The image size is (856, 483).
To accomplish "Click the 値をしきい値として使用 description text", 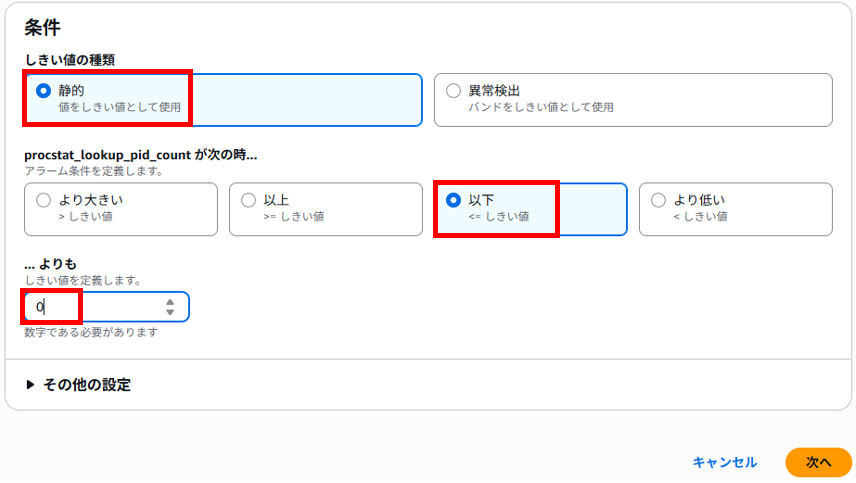I will coord(120,108).
